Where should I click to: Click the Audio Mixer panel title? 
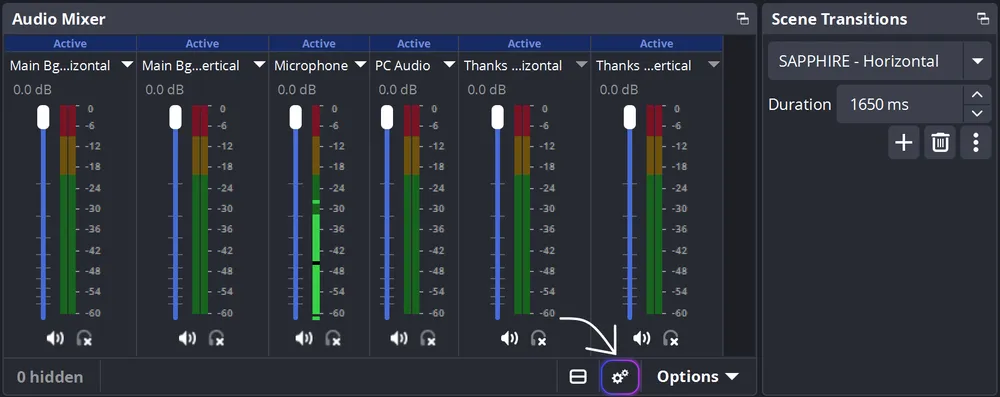59,19
